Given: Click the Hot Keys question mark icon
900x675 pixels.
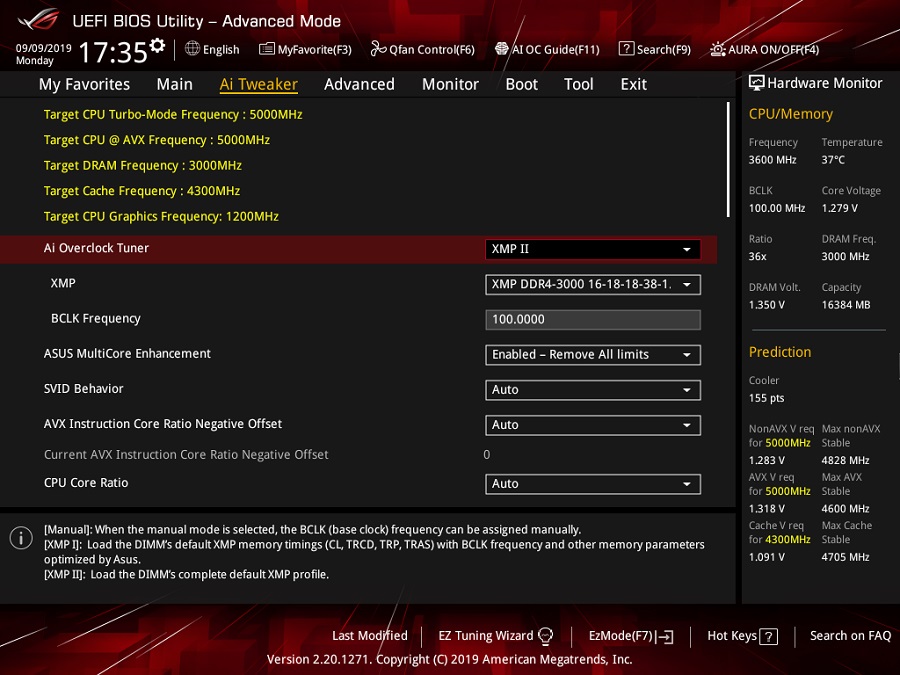Looking at the screenshot, I should click(x=769, y=636).
